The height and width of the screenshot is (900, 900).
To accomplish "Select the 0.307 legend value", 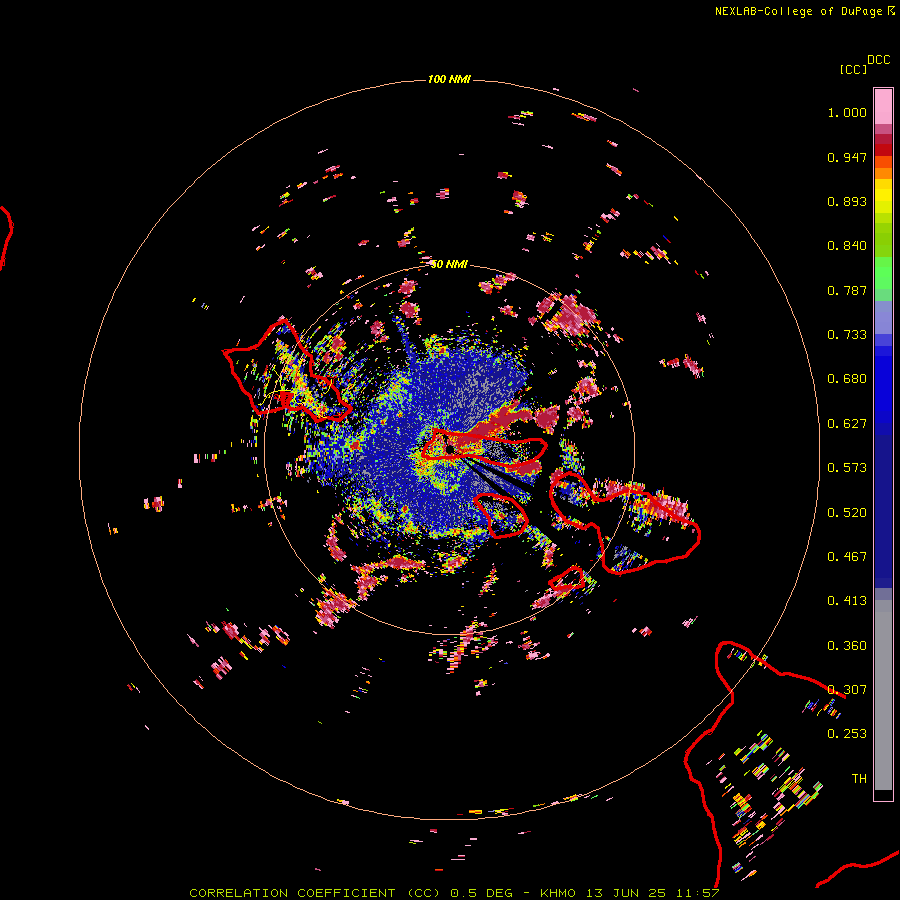I will [x=847, y=690].
